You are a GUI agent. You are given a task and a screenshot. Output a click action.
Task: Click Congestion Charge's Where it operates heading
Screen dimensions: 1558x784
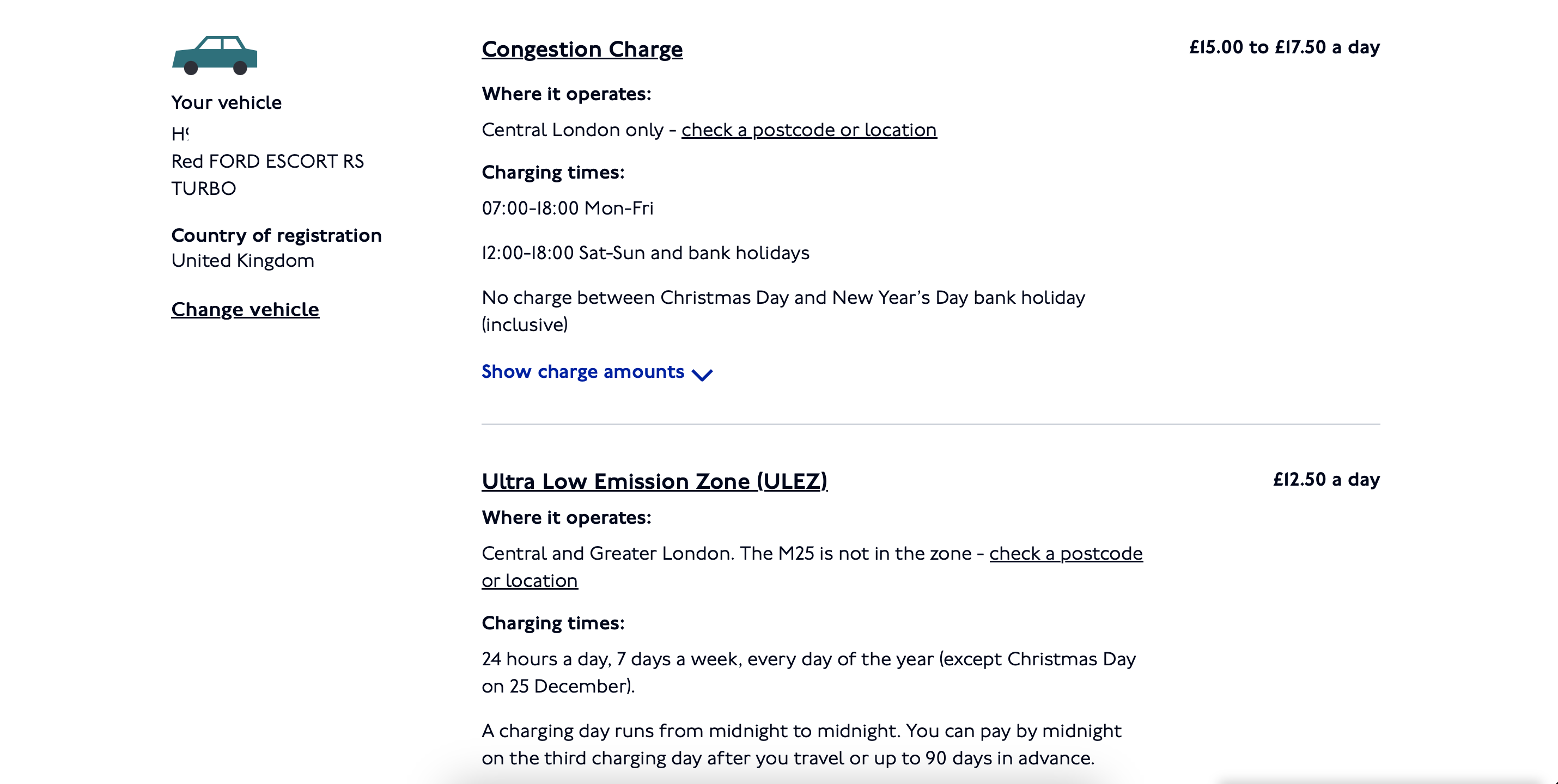[566, 94]
